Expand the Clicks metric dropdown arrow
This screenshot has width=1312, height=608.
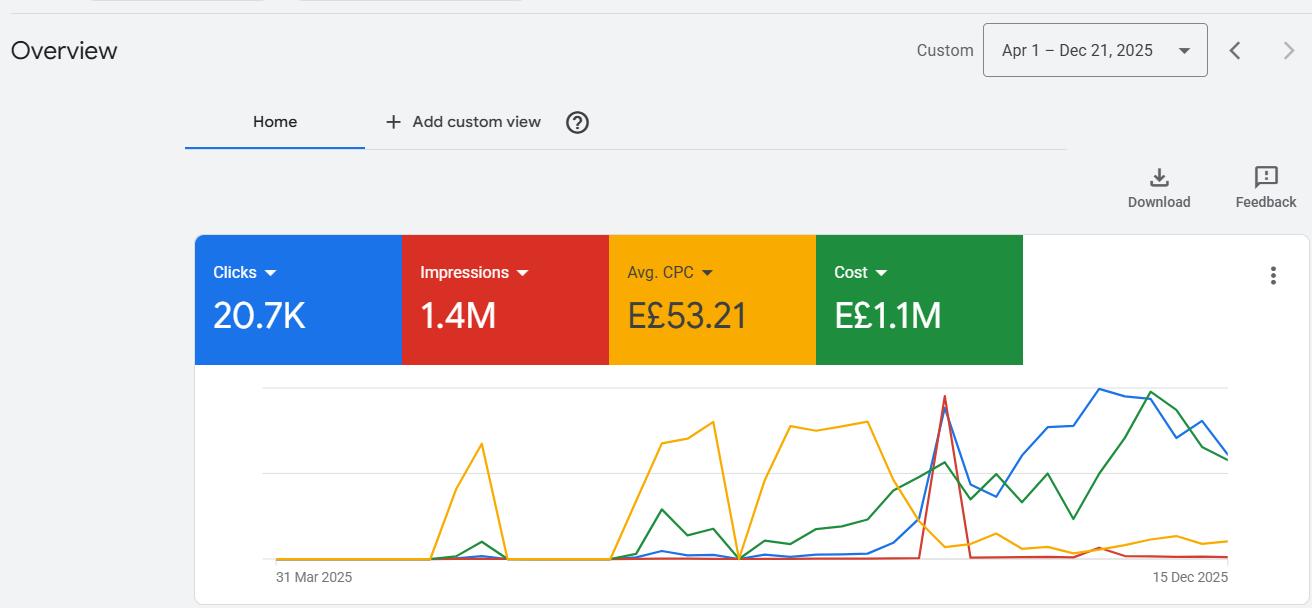(270, 273)
